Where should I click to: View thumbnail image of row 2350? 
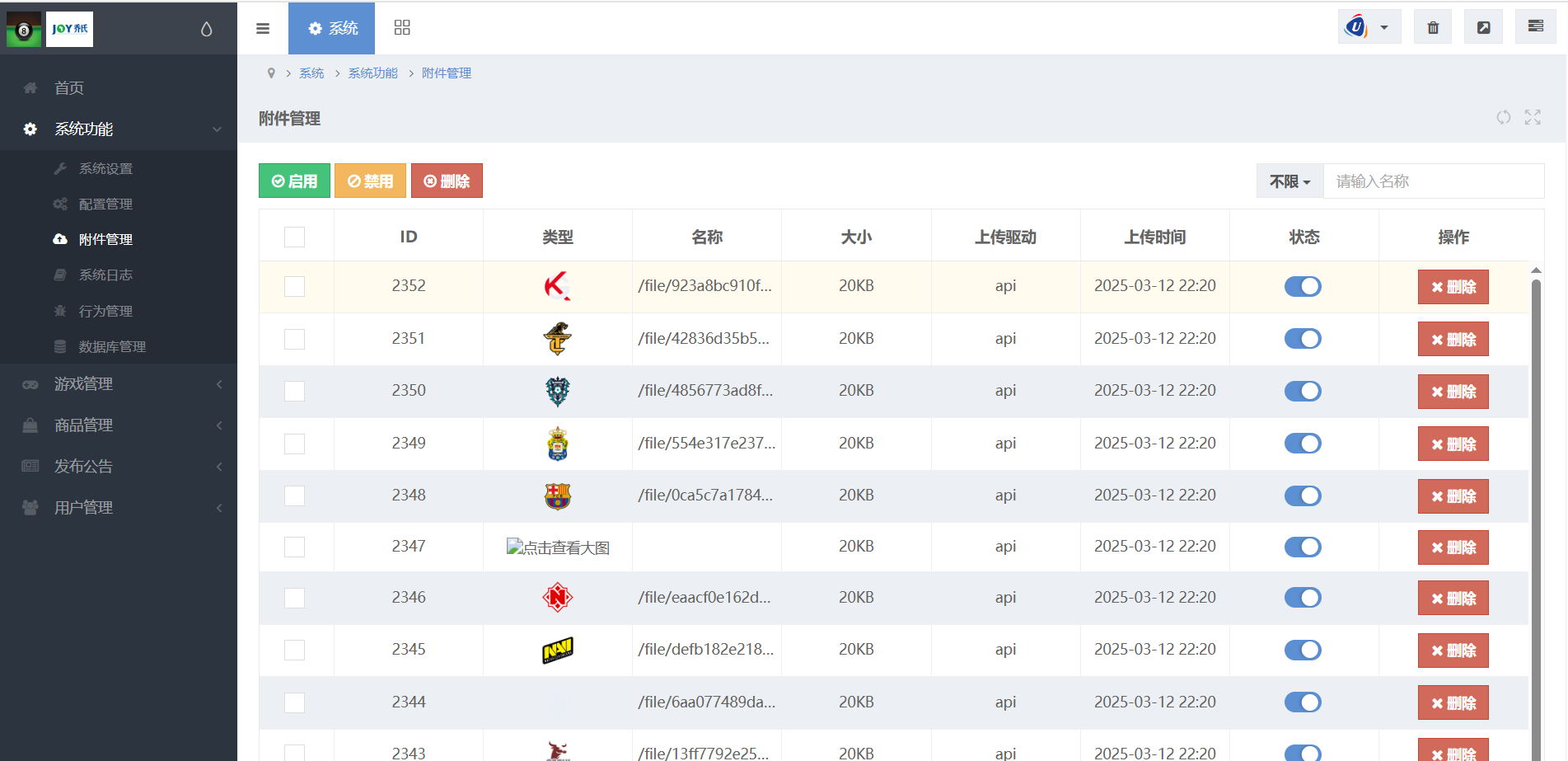(558, 391)
